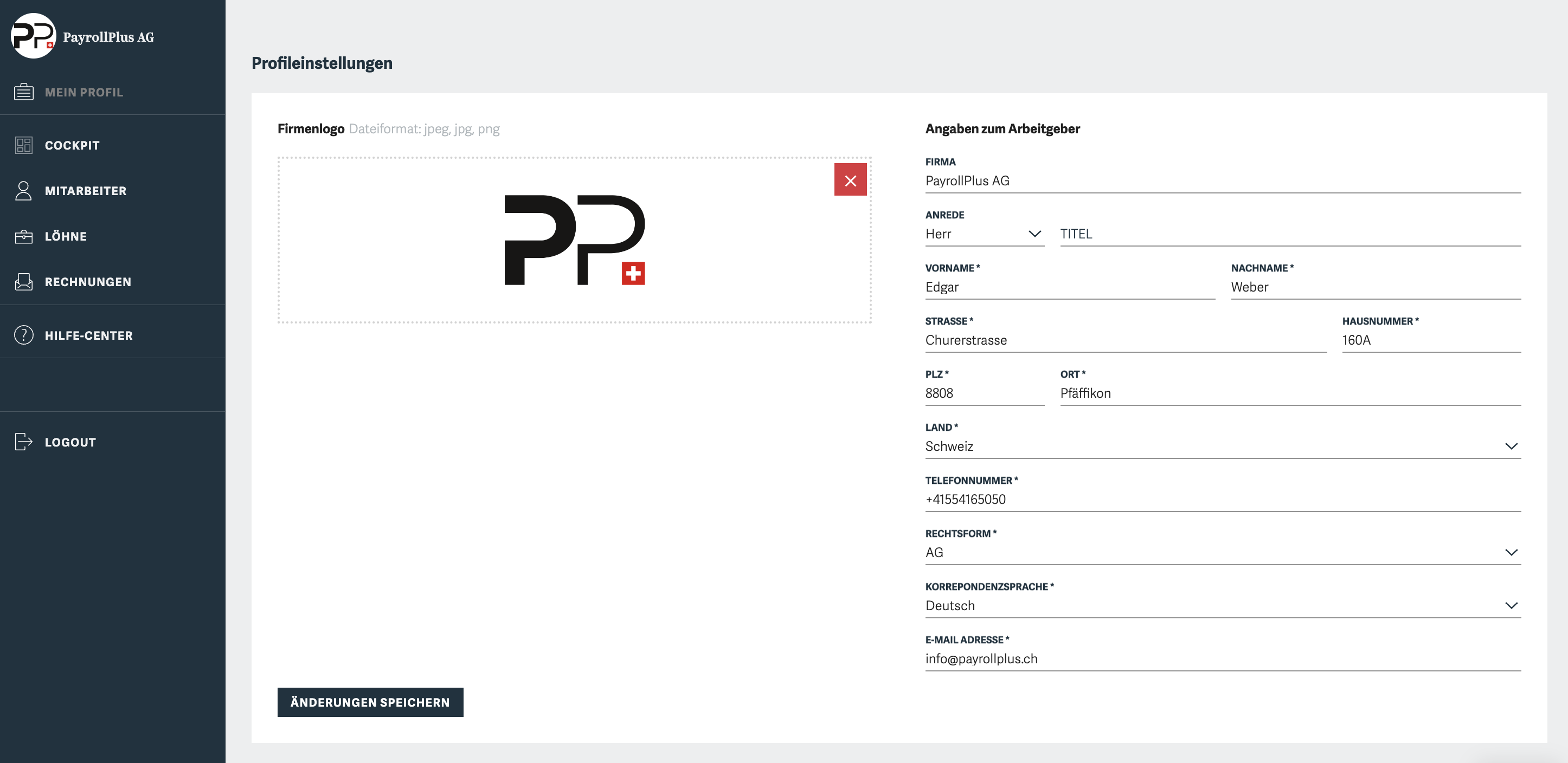
Task: Click the Mitarbeiter person icon
Action: pyautogui.click(x=24, y=191)
